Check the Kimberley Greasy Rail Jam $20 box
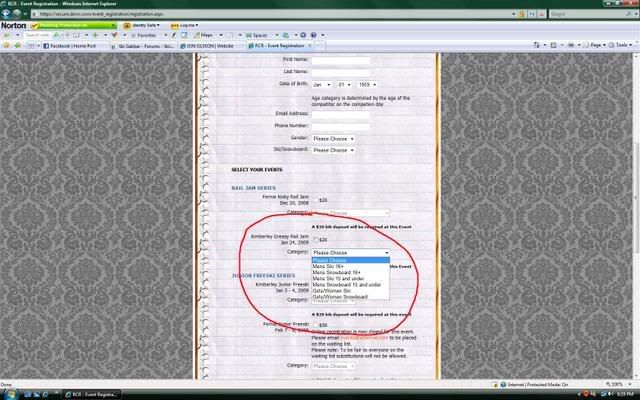This screenshot has width=640, height=400. (x=314, y=239)
